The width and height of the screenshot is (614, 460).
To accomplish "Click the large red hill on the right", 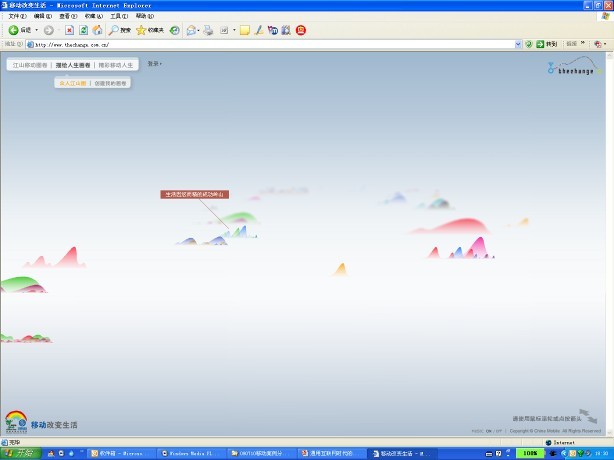I will click(452, 226).
